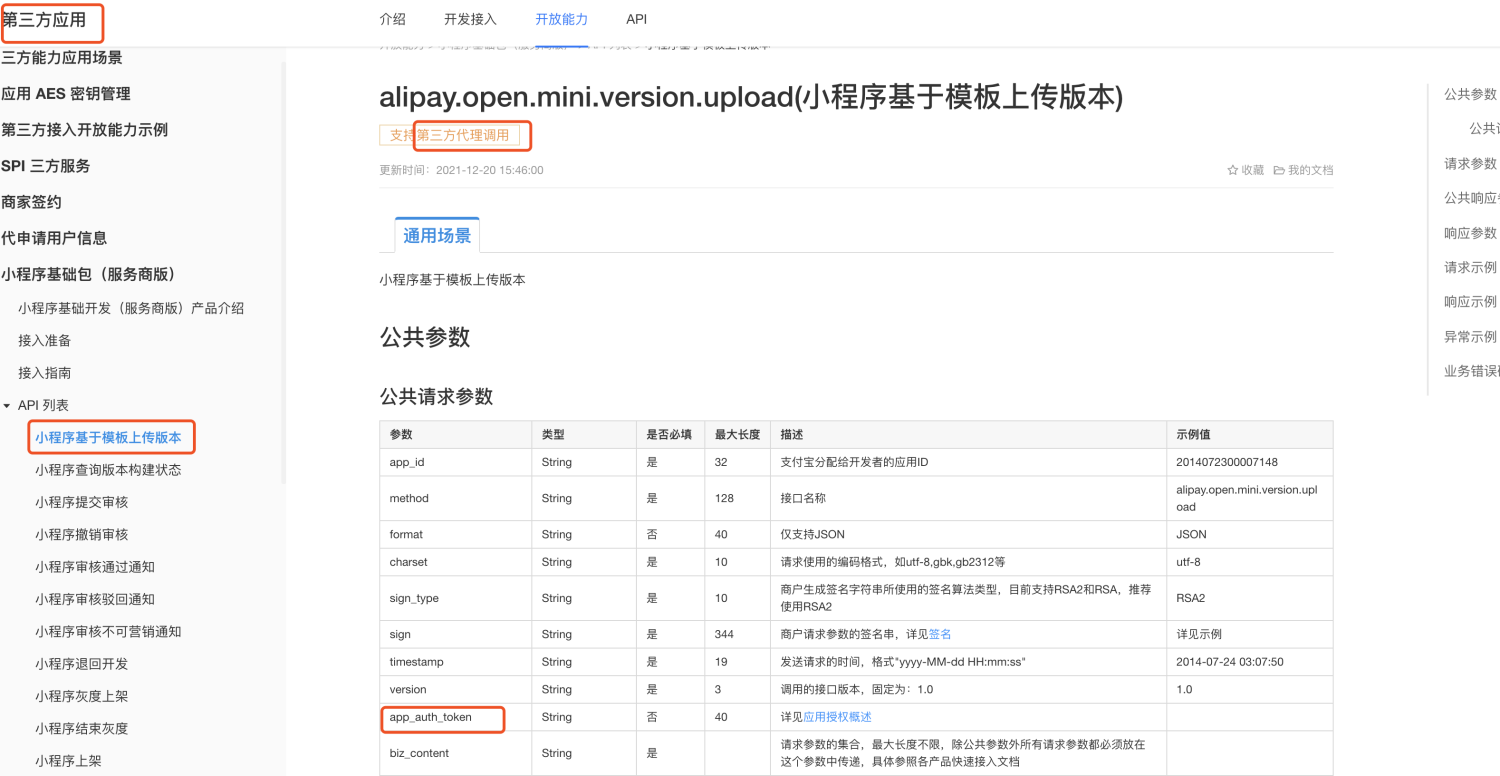This screenshot has width=1500, height=776.
Task: Open 小程序基础开发（服务商版）产品介绍 entry
Action: pos(131,308)
